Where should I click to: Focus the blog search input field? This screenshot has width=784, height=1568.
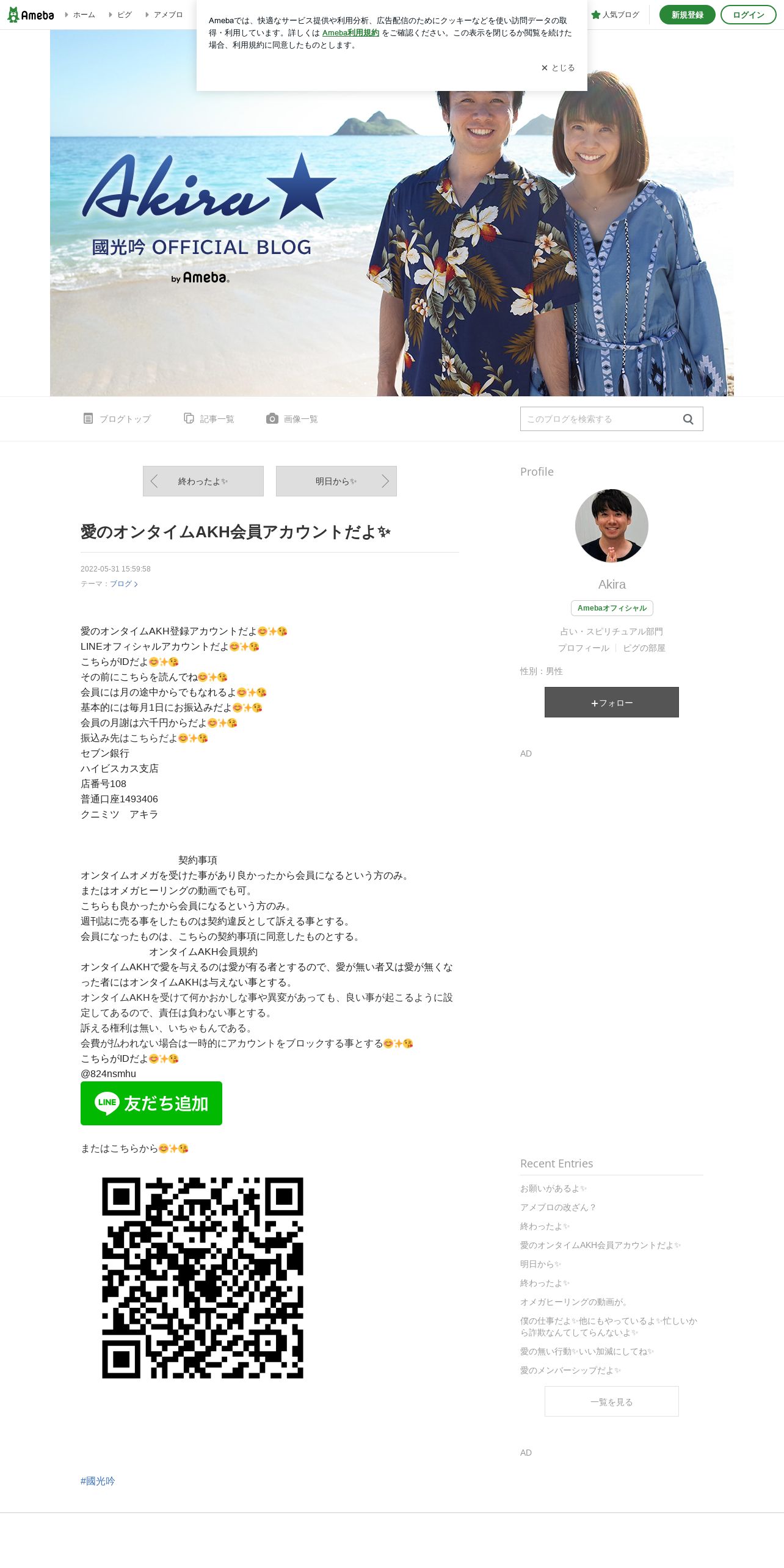(601, 419)
